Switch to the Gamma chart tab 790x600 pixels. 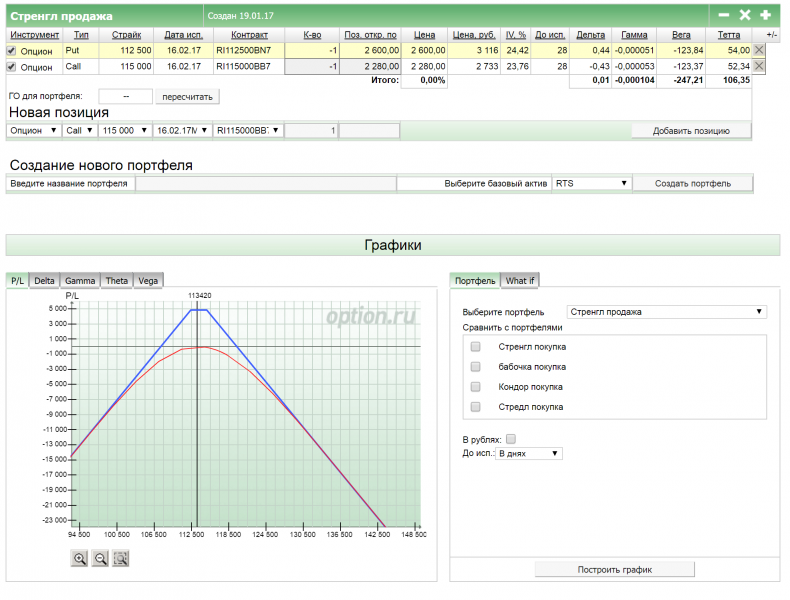pyautogui.click(x=80, y=281)
